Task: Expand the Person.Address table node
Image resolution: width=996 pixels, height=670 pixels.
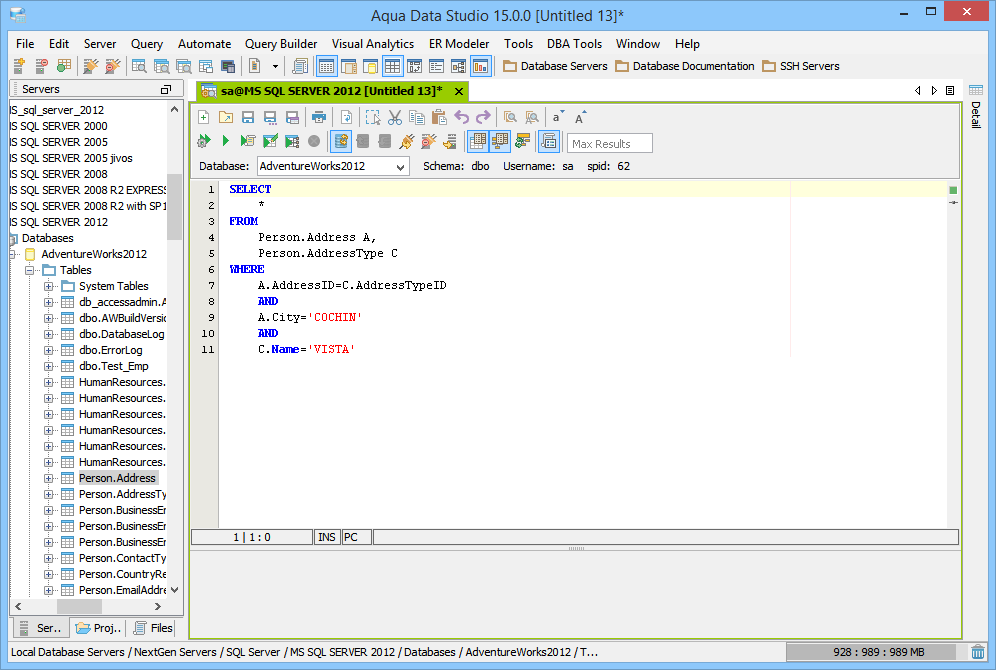Action: [x=48, y=478]
